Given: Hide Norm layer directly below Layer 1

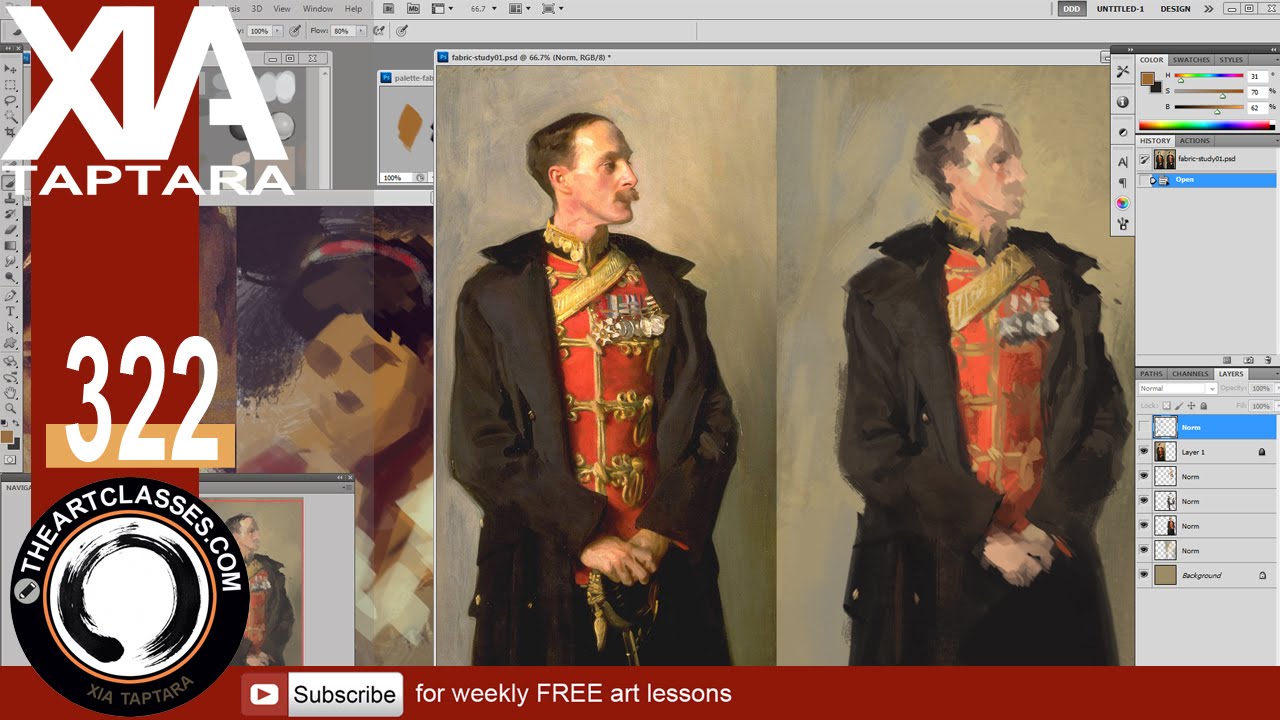Looking at the screenshot, I should [x=1144, y=476].
